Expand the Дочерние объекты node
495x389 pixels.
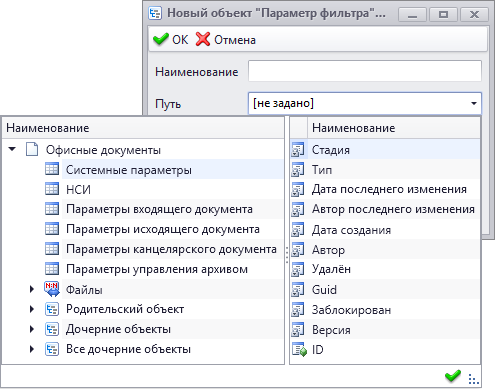[x=32, y=329]
